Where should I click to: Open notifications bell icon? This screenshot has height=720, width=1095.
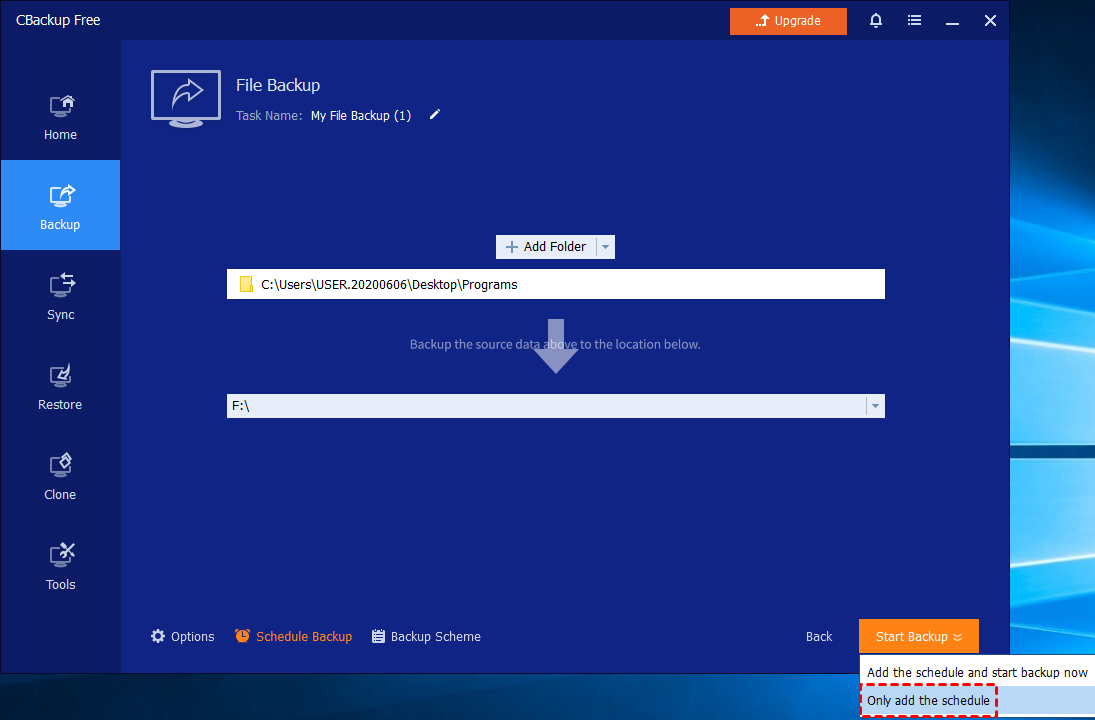click(876, 21)
